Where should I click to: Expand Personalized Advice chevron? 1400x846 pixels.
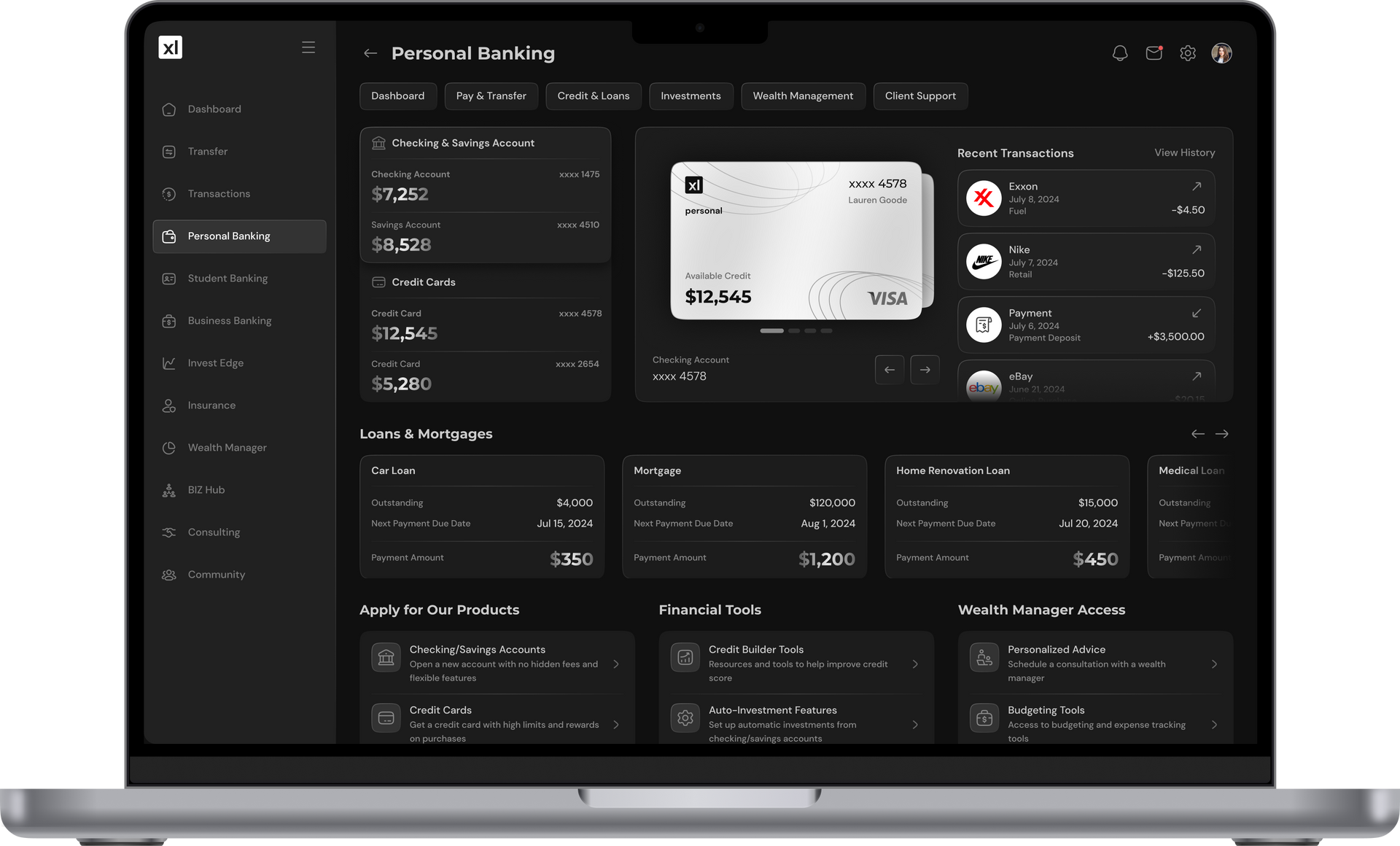[x=1214, y=664]
